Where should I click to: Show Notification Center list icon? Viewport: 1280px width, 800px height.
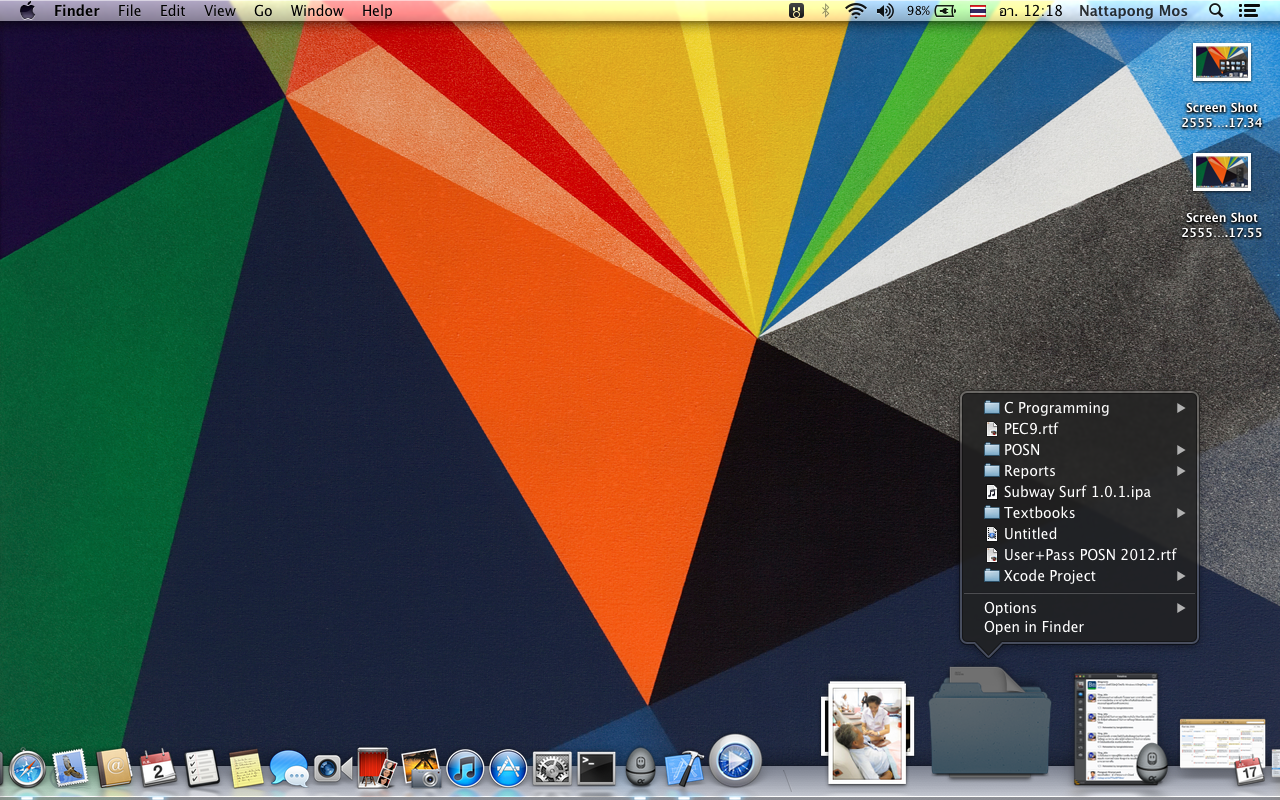(x=1248, y=11)
